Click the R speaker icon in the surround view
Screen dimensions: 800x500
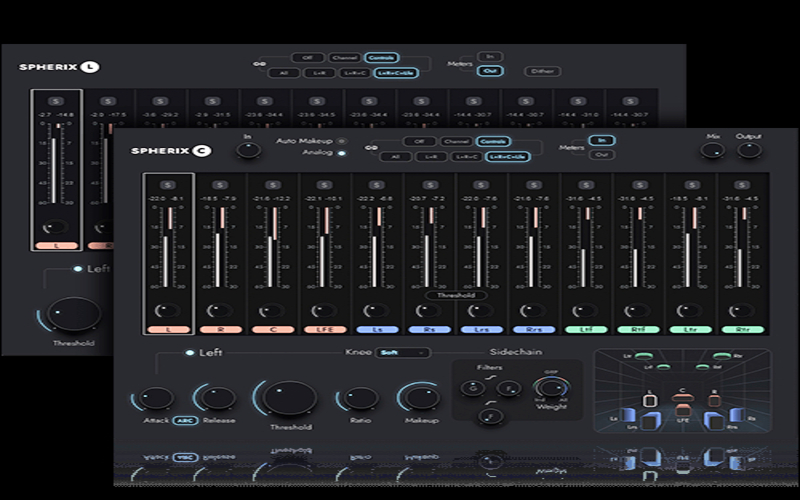tap(715, 400)
